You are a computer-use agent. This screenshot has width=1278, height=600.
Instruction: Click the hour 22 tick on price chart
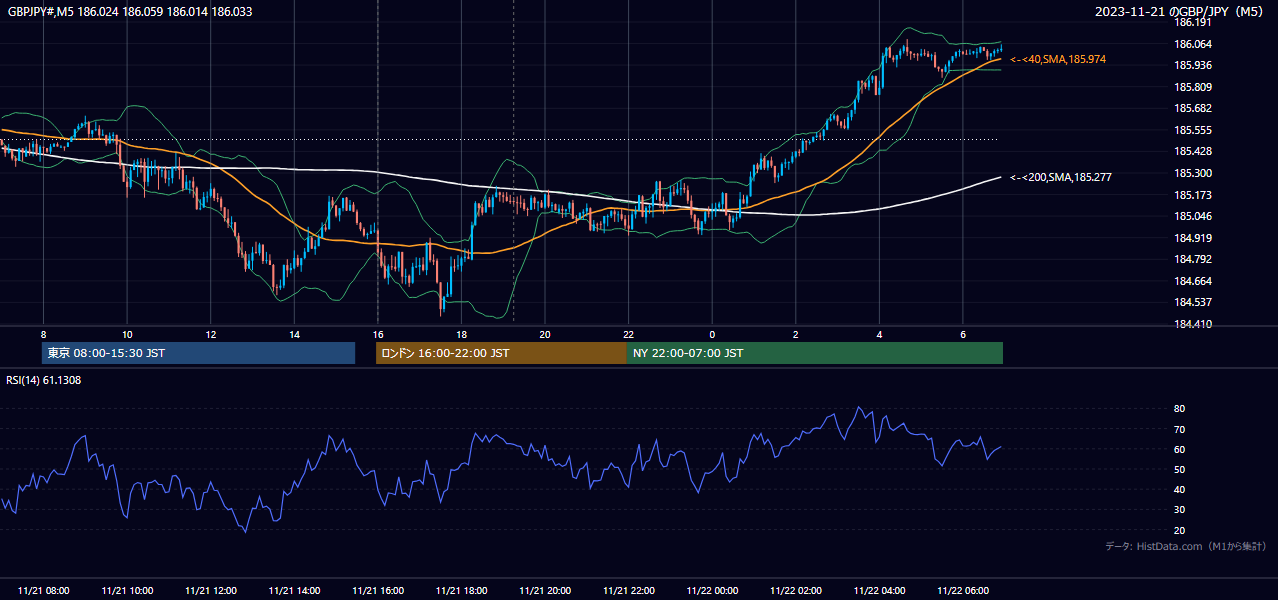[628, 334]
